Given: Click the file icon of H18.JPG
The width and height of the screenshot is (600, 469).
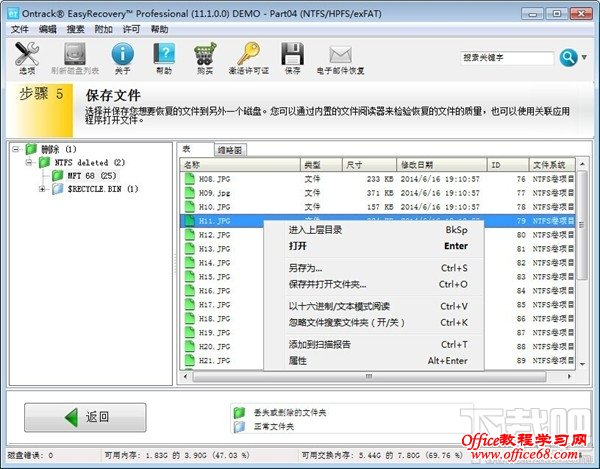Looking at the screenshot, I should tap(190, 318).
